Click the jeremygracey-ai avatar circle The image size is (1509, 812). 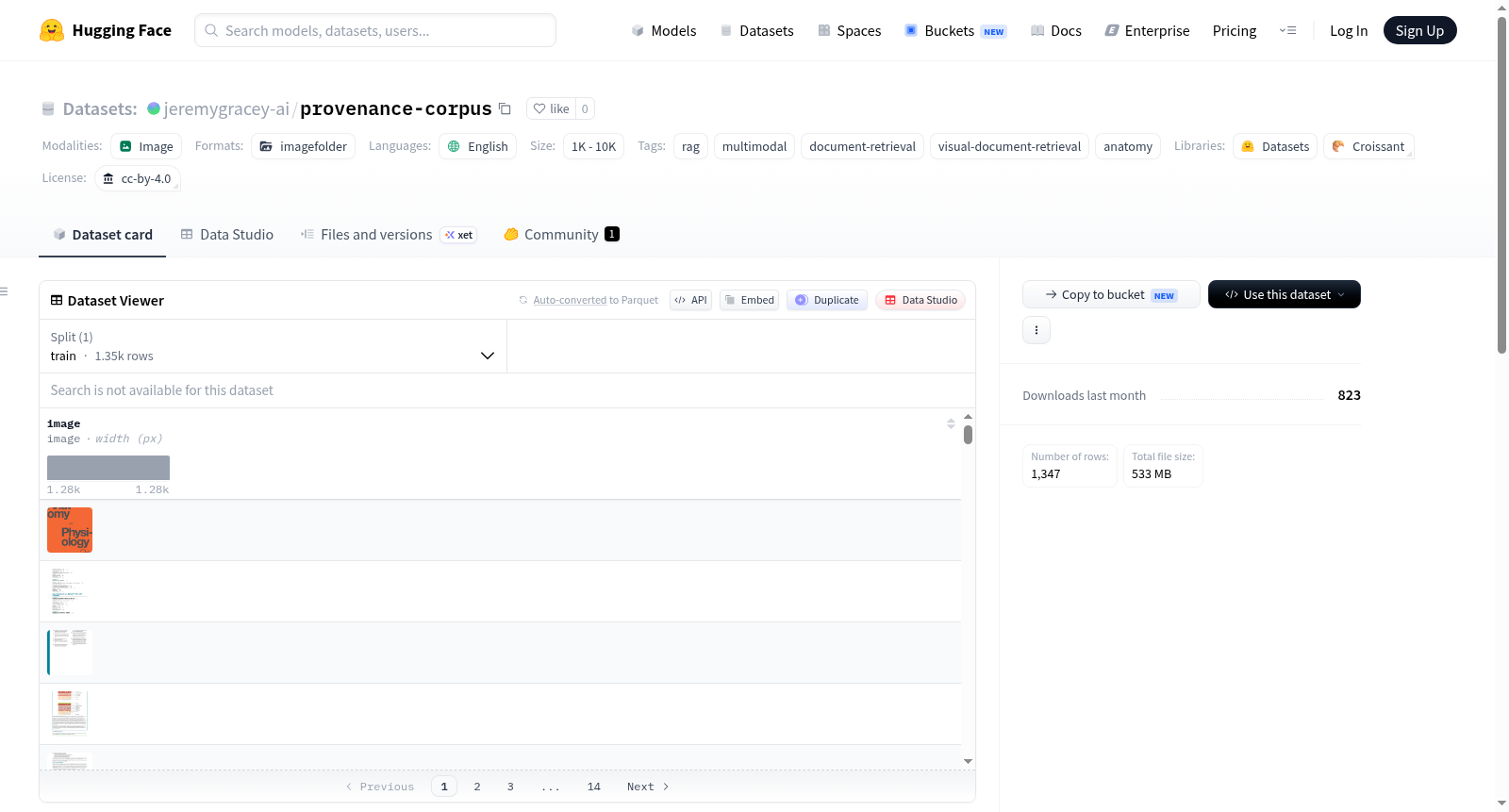pyautogui.click(x=154, y=108)
